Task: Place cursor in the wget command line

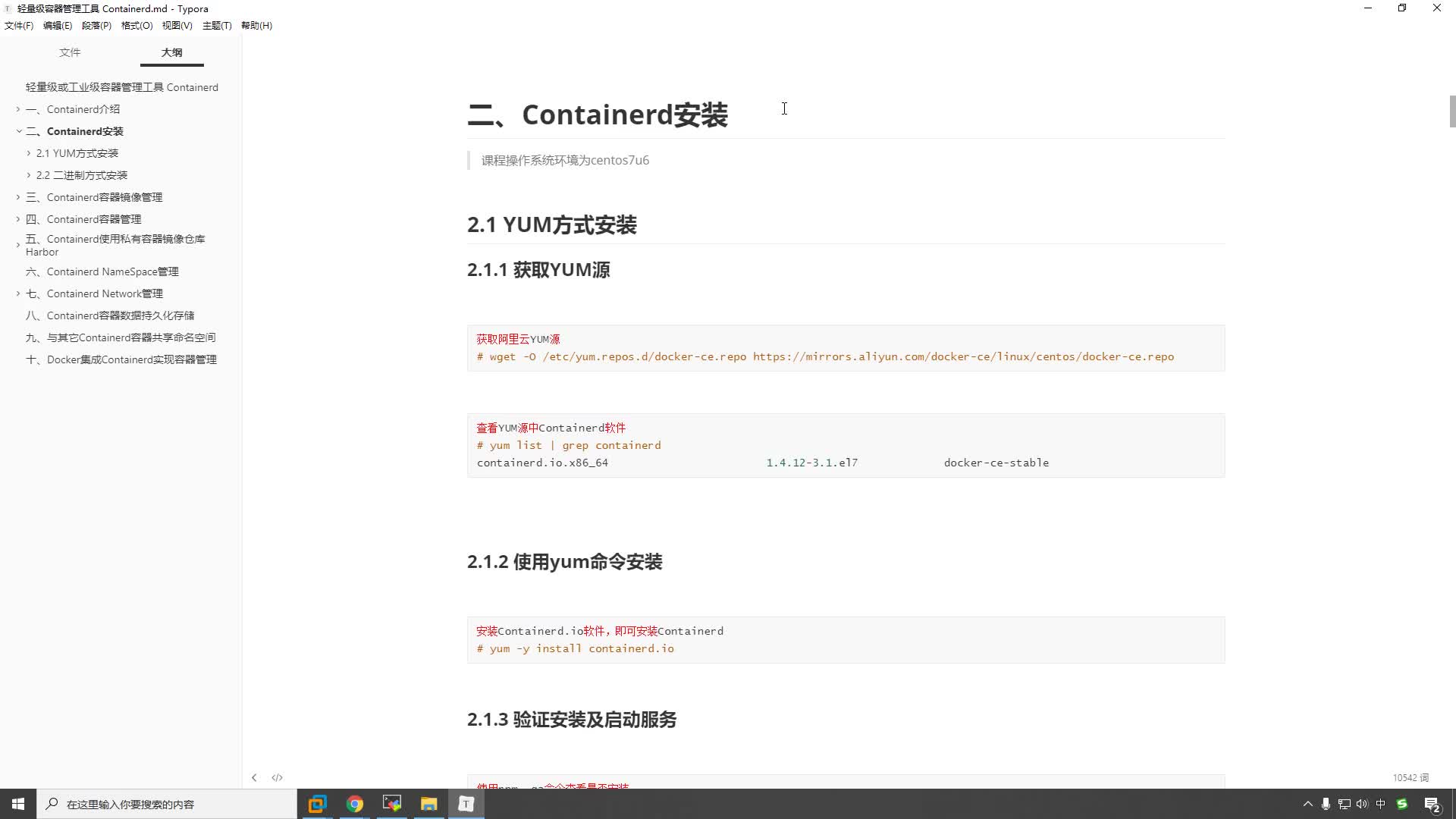Action: [x=825, y=356]
